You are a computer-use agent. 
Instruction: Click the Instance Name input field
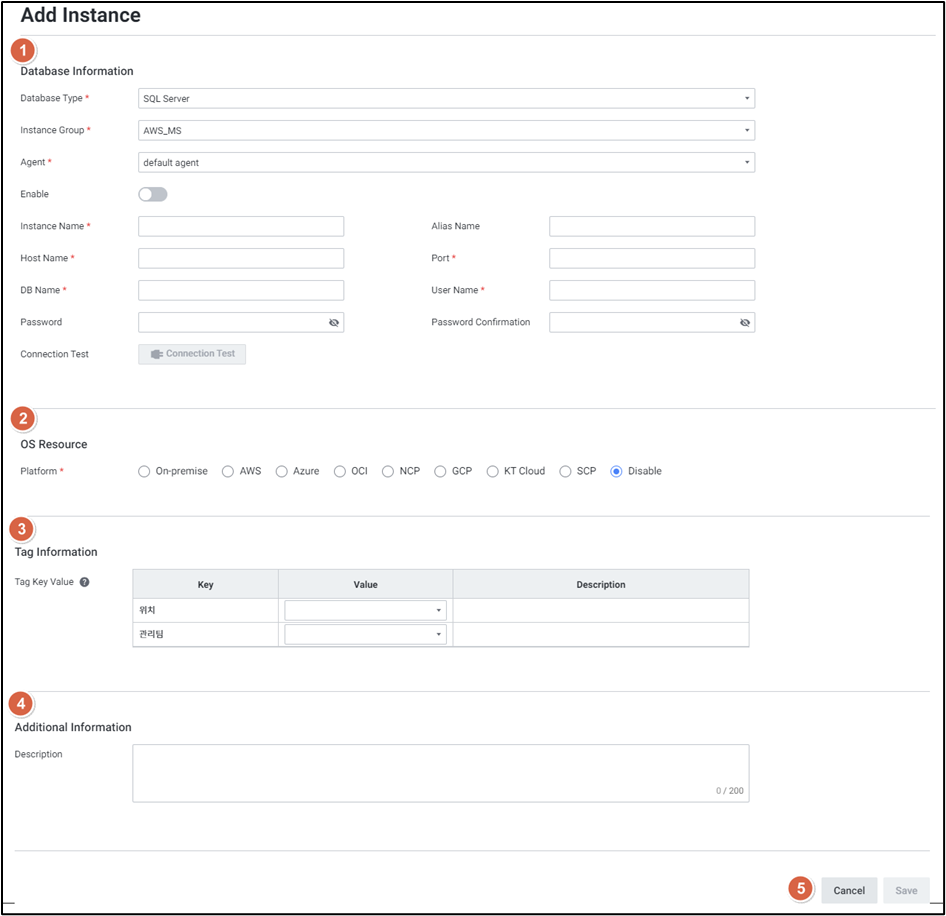(241, 227)
